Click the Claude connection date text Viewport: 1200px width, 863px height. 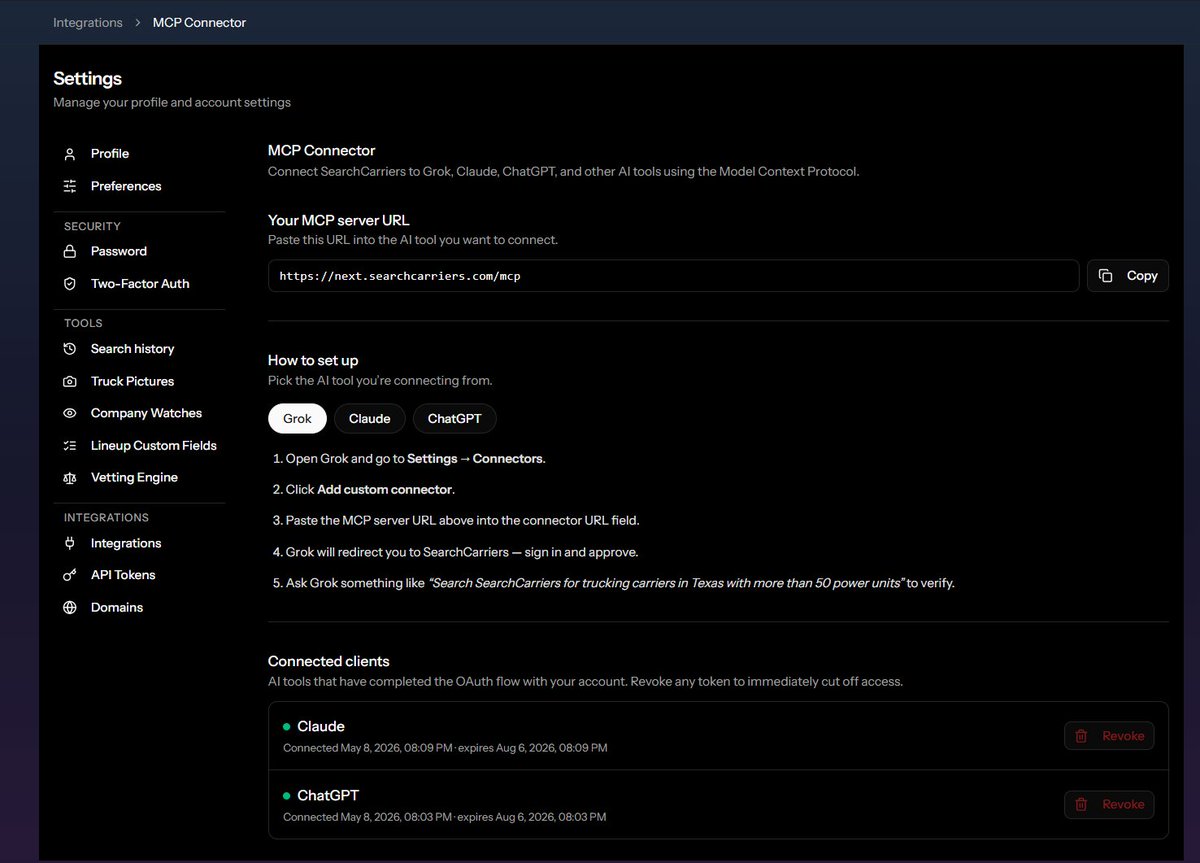tap(445, 748)
